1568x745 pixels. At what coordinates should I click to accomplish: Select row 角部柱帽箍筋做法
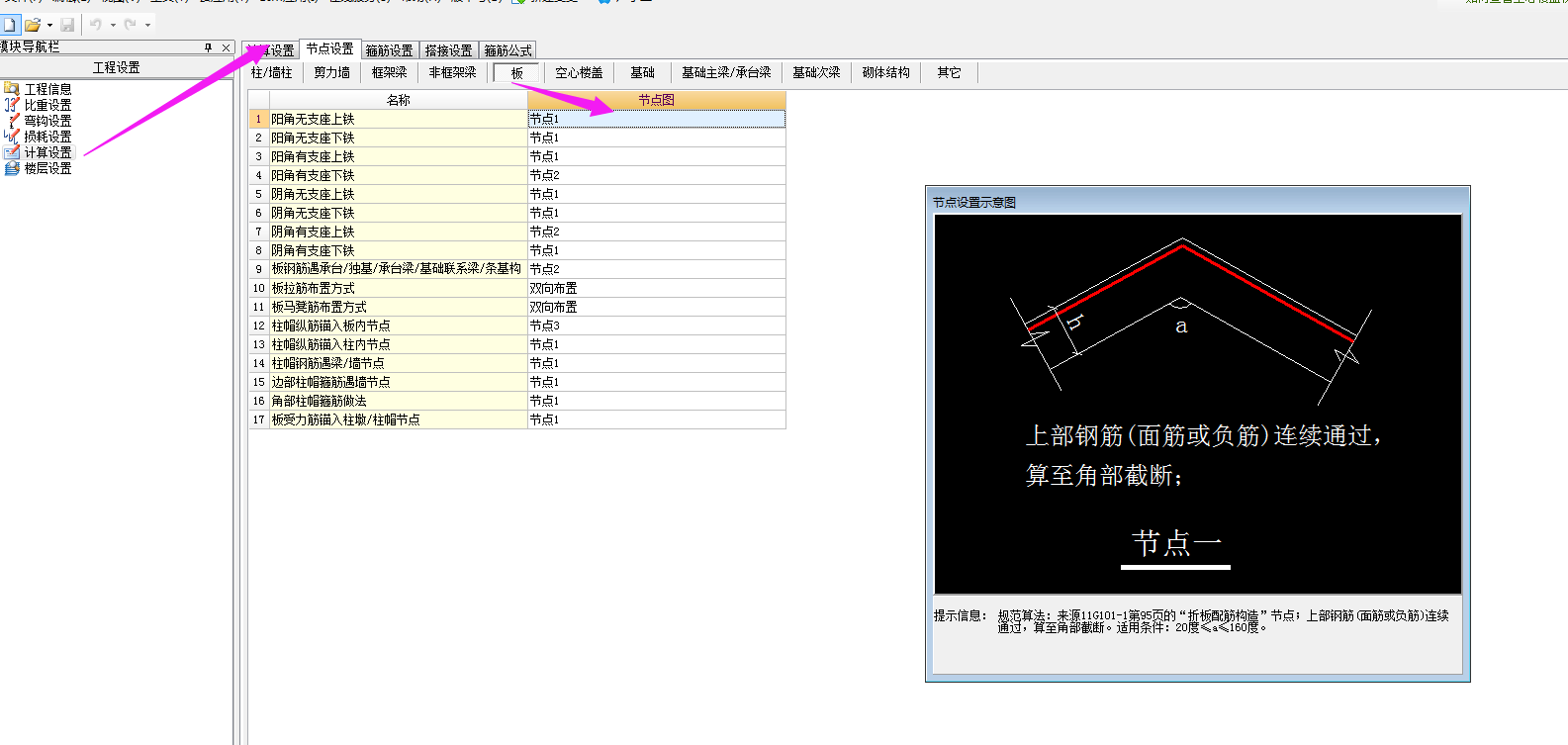517,401
